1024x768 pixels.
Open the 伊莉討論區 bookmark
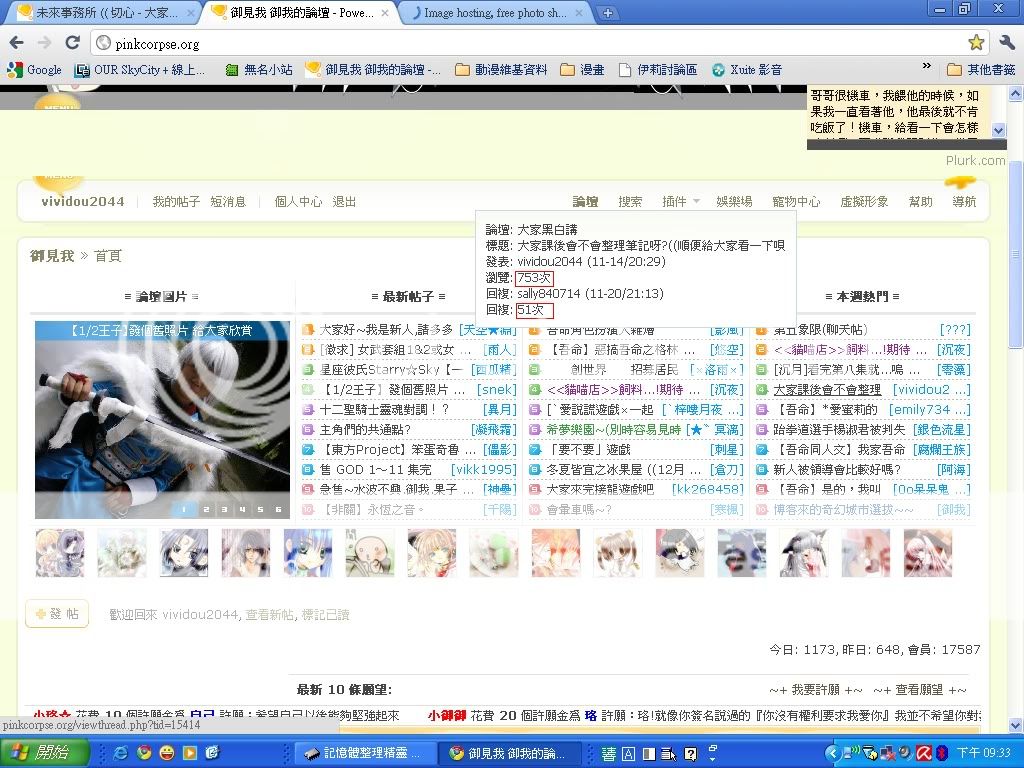tap(658, 69)
